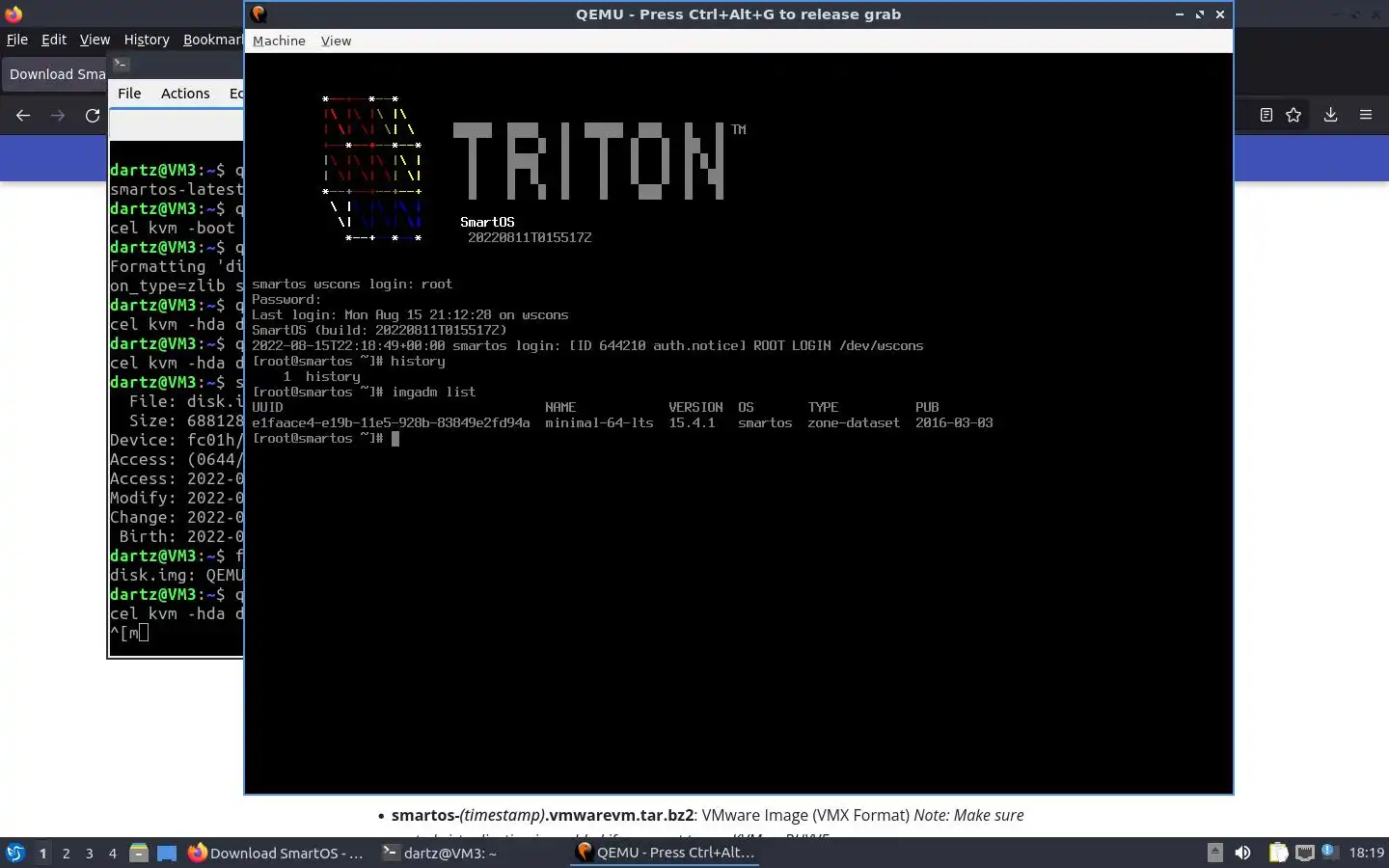Click the network status tray icon
1389x868 pixels.
click(x=1304, y=853)
